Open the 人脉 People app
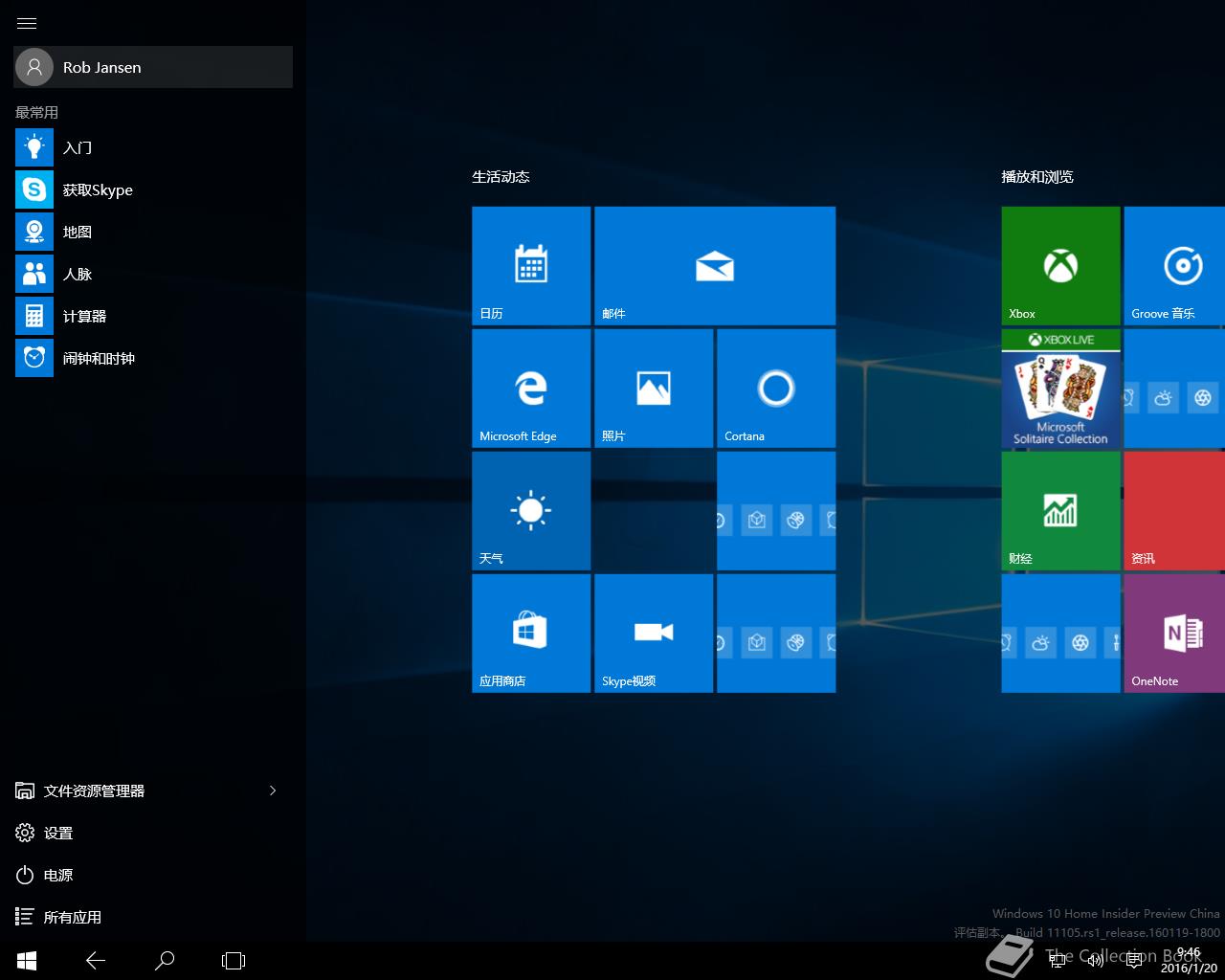Image resolution: width=1225 pixels, height=980 pixels. (x=153, y=274)
